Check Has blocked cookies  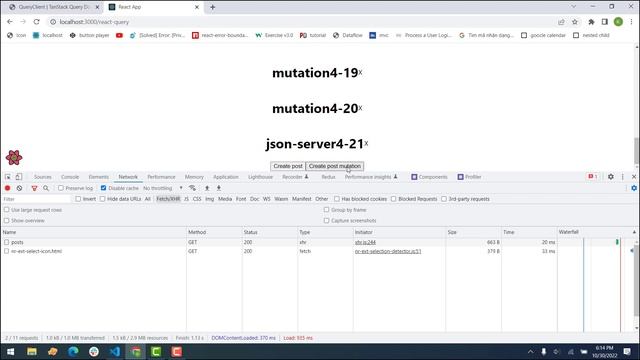(x=337, y=199)
